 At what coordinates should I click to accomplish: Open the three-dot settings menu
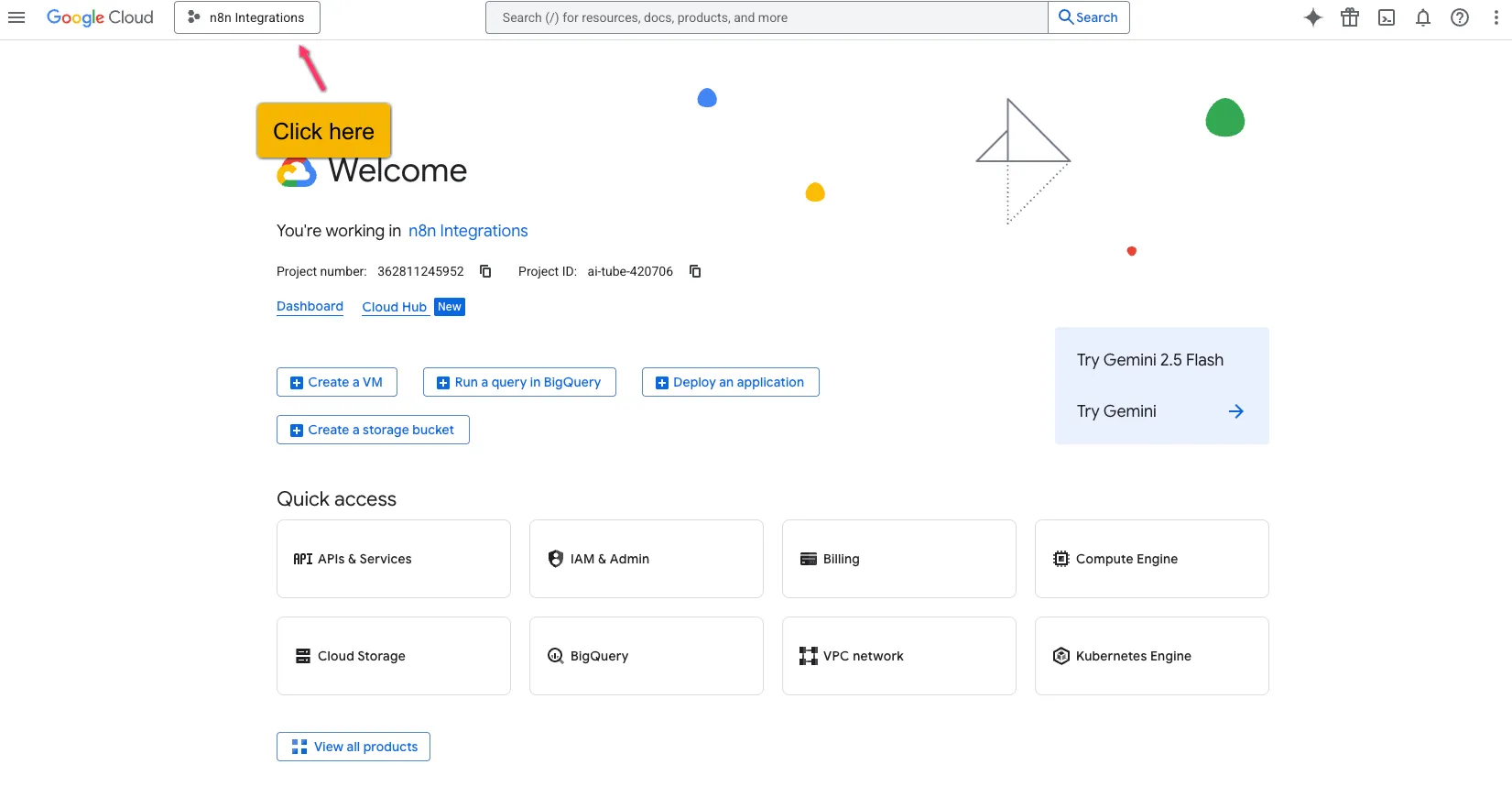pyautogui.click(x=1496, y=17)
